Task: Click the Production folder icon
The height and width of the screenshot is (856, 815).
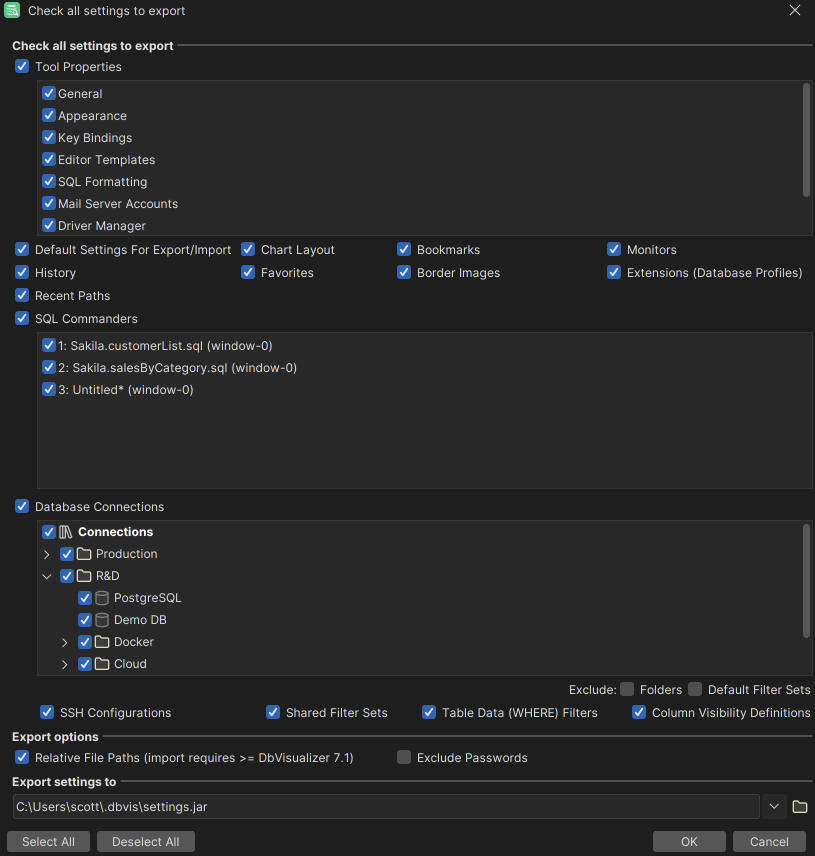Action: [x=84, y=554]
